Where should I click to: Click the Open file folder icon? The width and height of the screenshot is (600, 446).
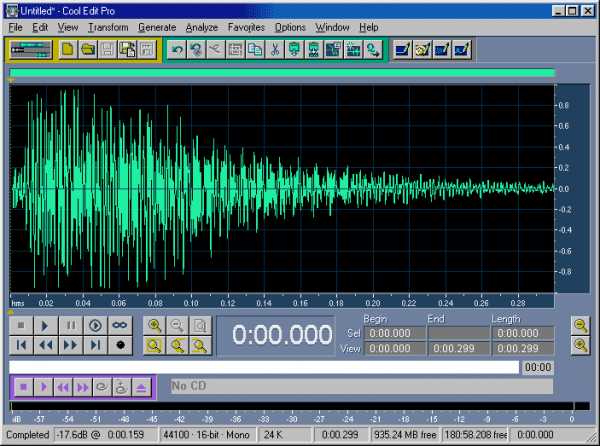click(87, 48)
